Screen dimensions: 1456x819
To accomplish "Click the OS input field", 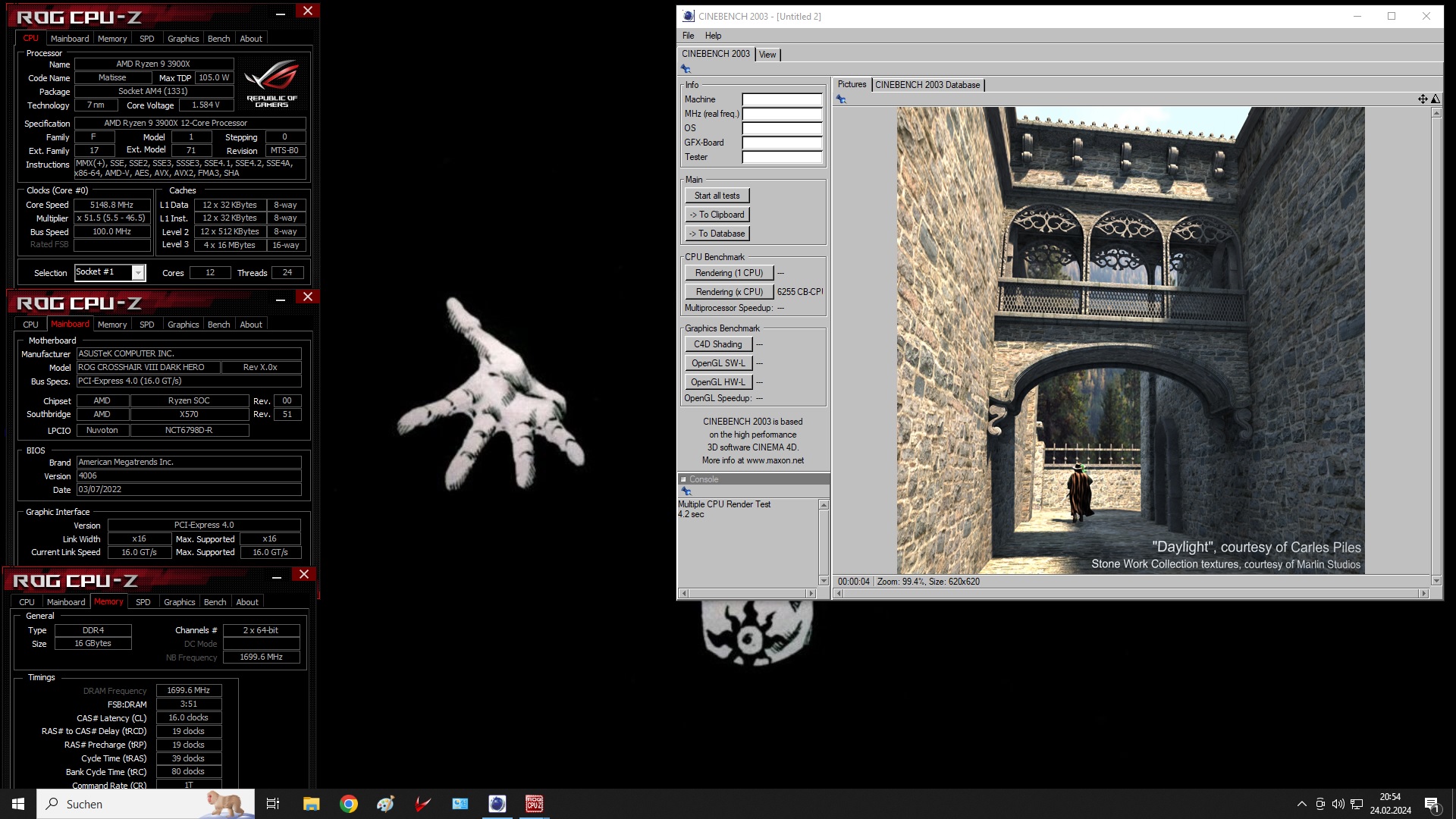I will click(782, 128).
